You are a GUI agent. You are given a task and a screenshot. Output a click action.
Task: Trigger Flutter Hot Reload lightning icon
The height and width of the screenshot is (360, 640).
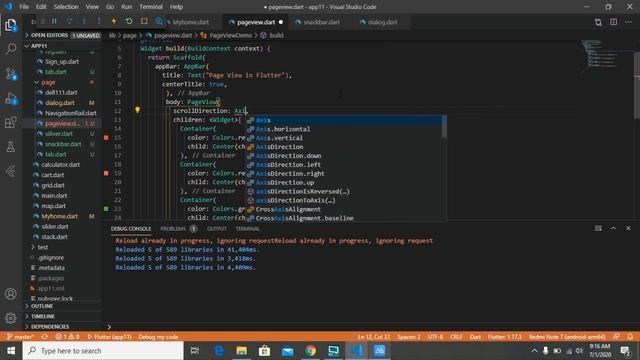point(114,21)
